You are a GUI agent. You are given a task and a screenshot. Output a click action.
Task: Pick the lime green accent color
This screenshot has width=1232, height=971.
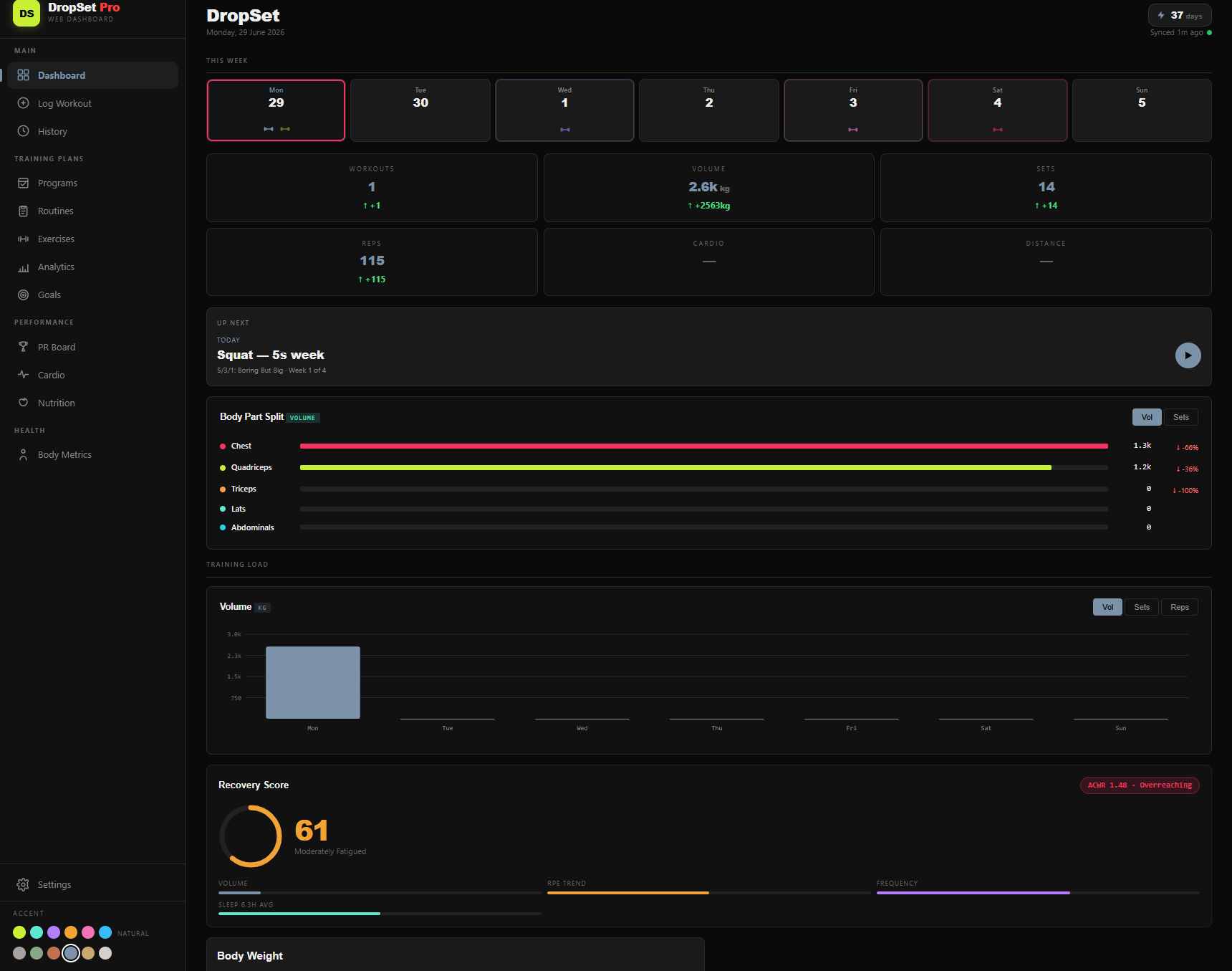(x=19, y=932)
